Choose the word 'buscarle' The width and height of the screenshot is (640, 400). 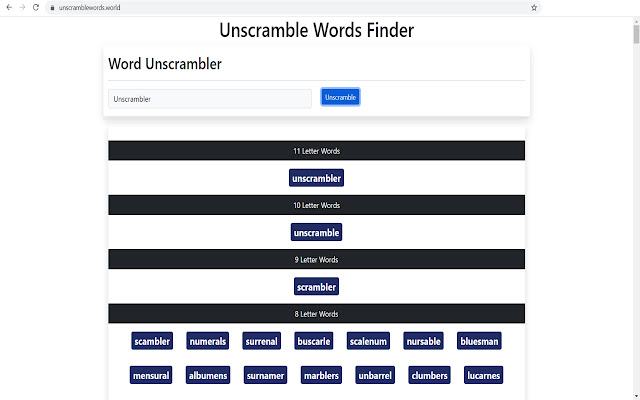313,341
